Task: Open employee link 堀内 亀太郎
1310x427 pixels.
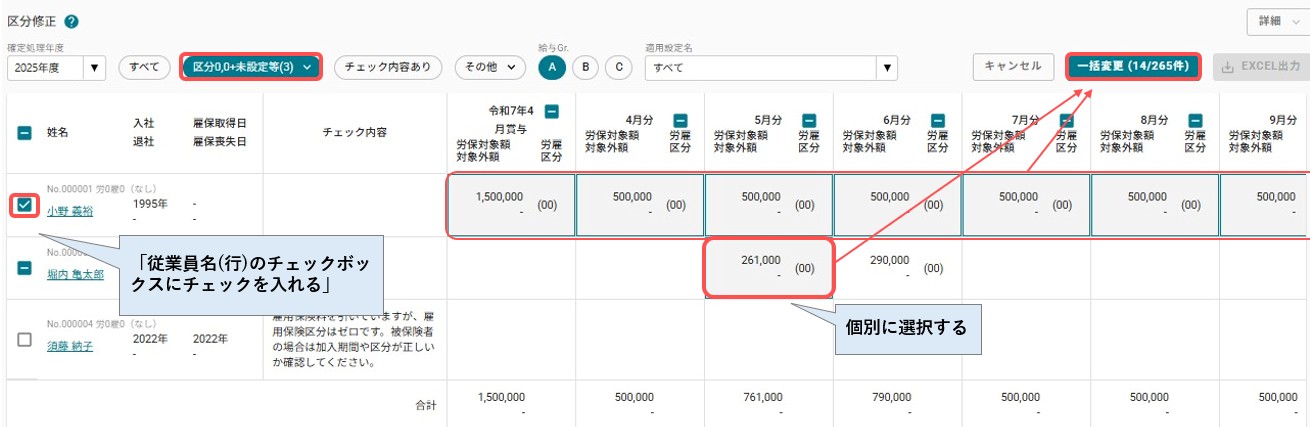Action: (75, 274)
